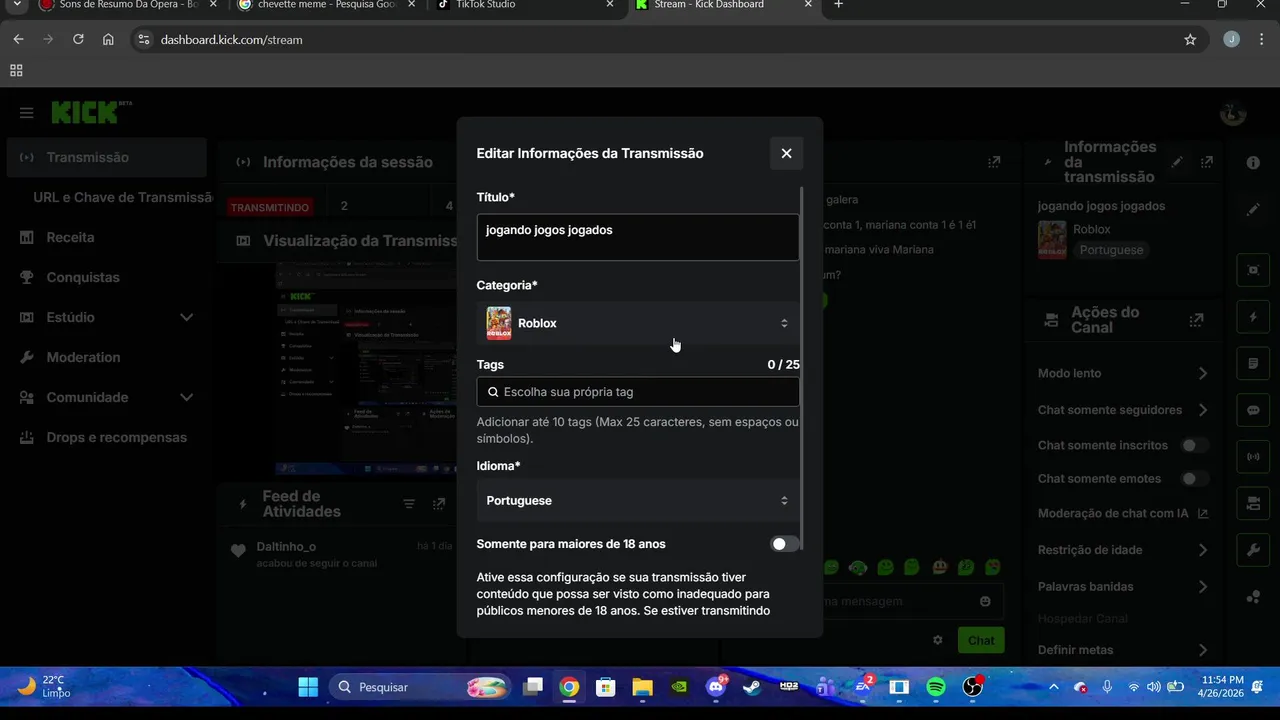Open the Categoria dropdown showing Roblox
The height and width of the screenshot is (720, 1280).
click(638, 323)
